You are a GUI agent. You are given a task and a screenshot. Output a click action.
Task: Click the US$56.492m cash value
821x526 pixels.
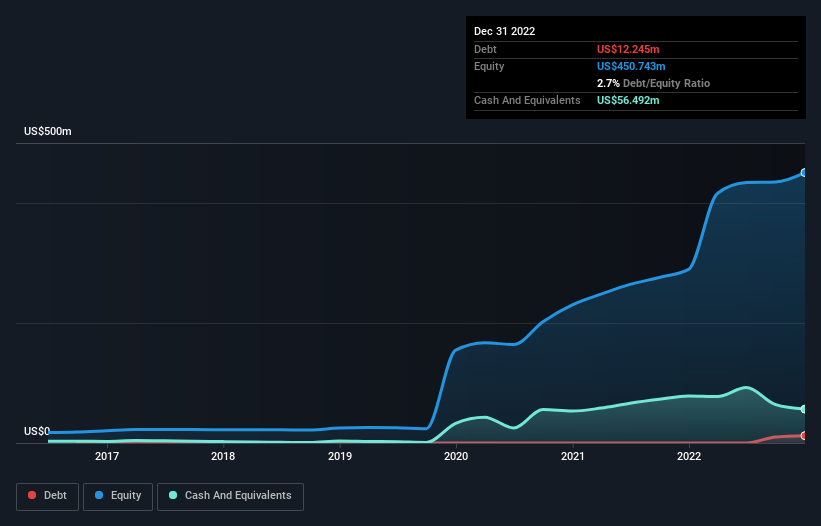(628, 100)
